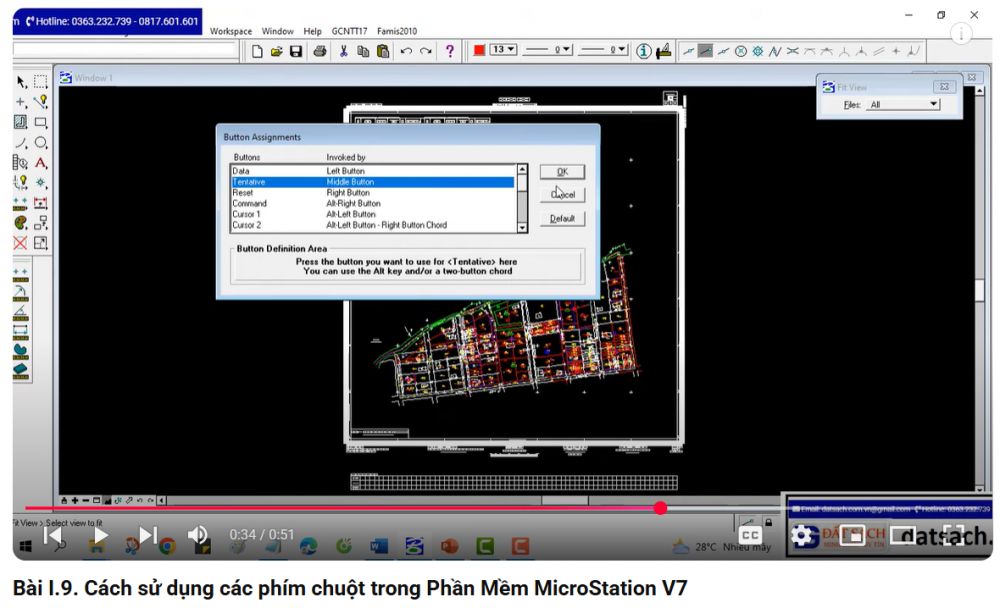
Task: Select the Place Circle tool
Action: [x=41, y=143]
